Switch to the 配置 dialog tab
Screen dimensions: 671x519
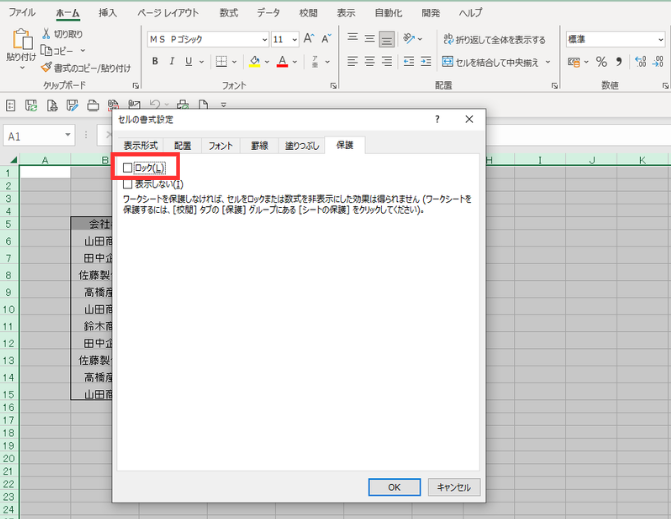click(x=182, y=145)
